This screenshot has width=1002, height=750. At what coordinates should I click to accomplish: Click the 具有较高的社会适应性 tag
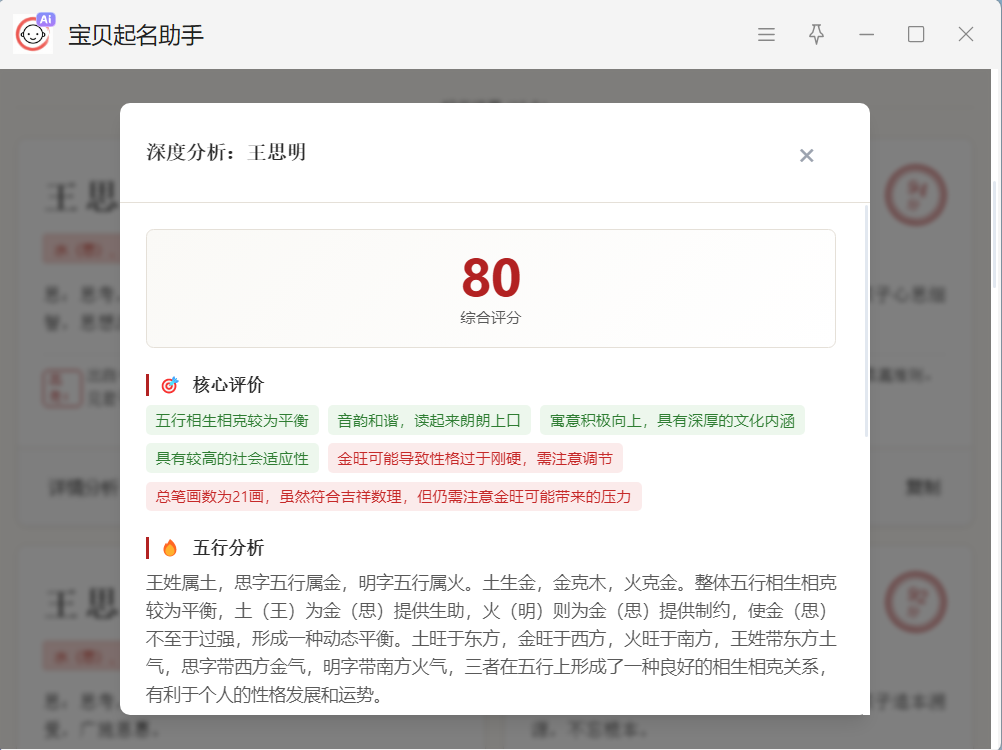(232, 459)
